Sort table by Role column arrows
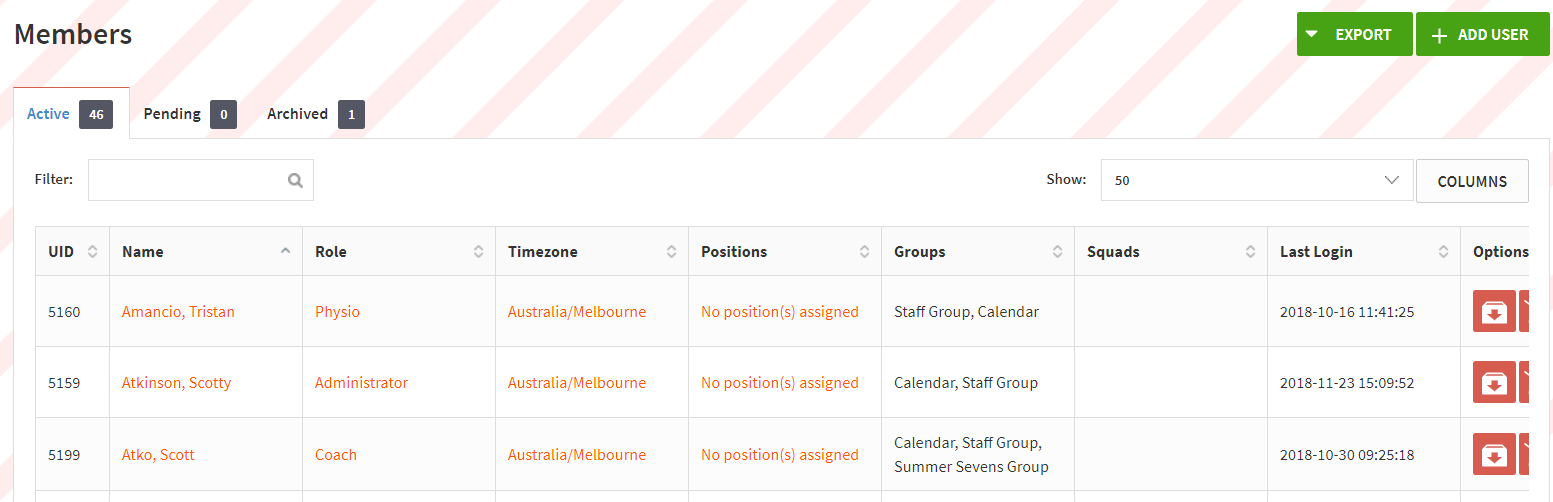The width and height of the screenshot is (1553, 502). pos(478,252)
